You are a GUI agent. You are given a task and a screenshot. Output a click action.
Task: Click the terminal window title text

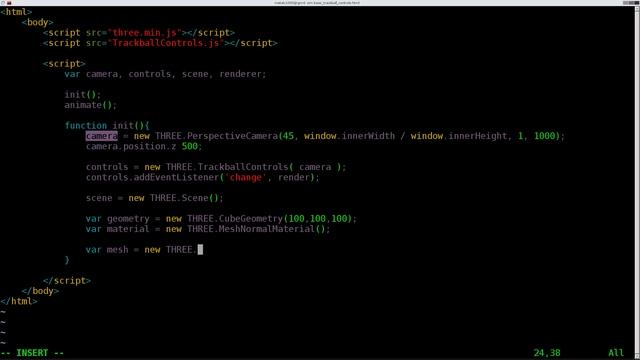tap(317, 3)
